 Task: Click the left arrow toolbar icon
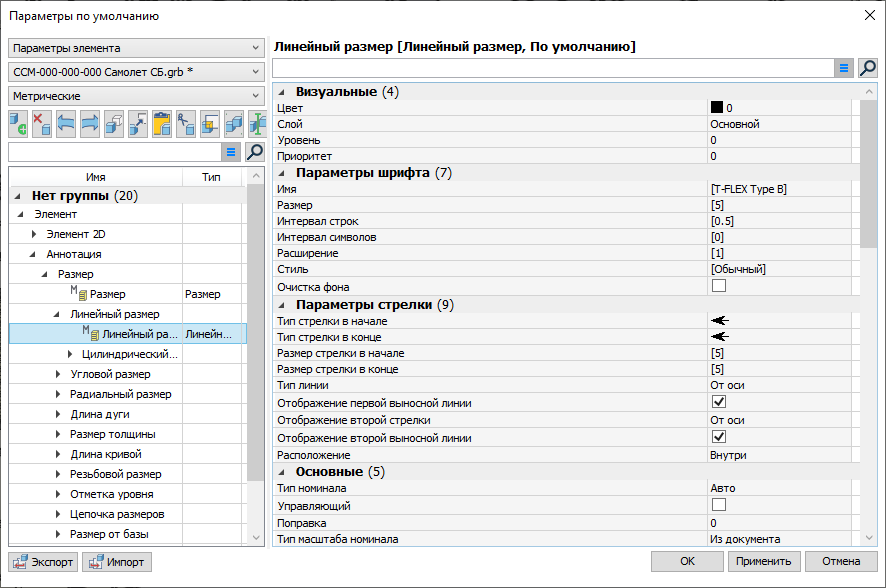[x=66, y=123]
